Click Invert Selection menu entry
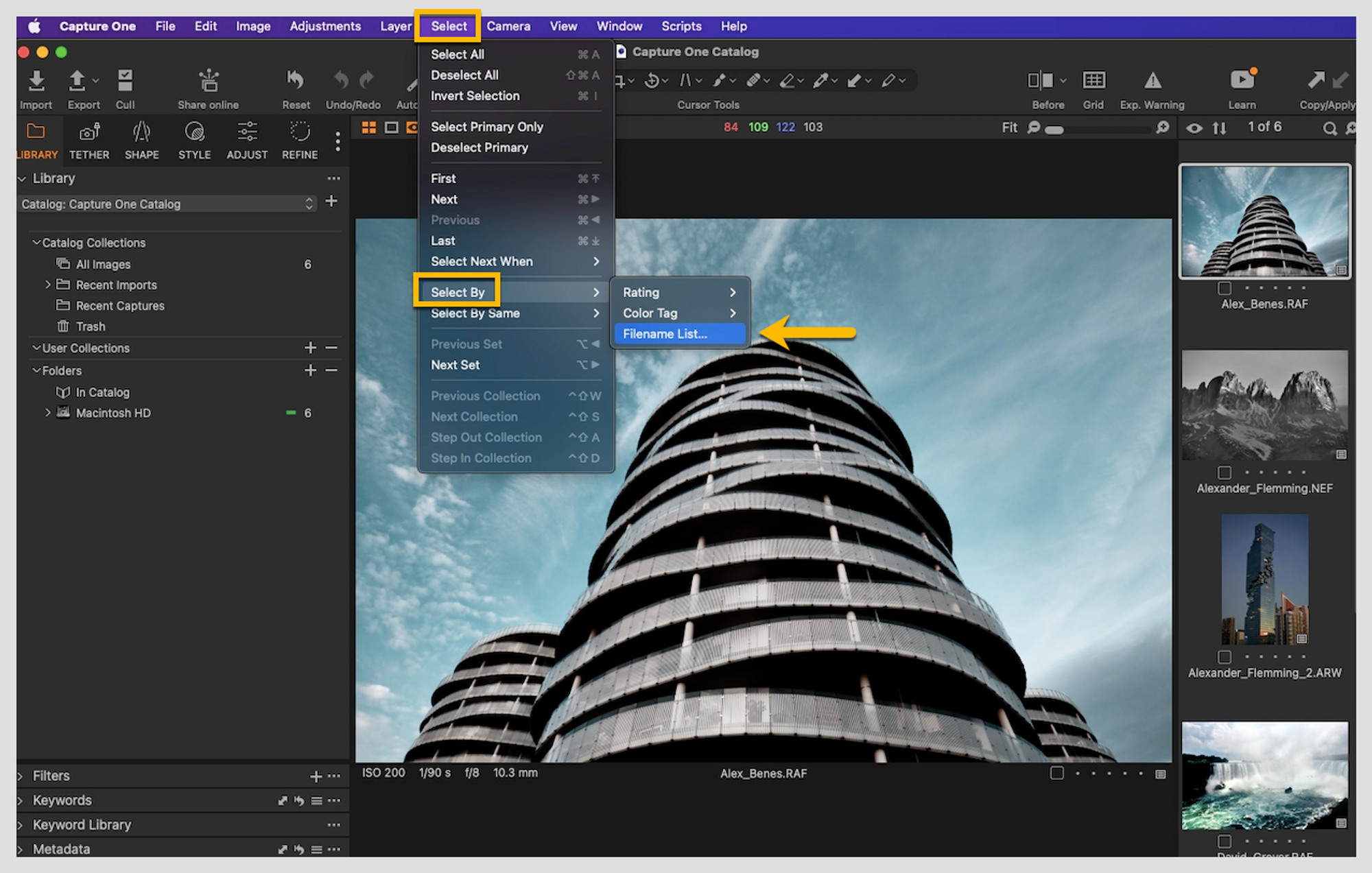The height and width of the screenshot is (873, 1372). [515, 95]
